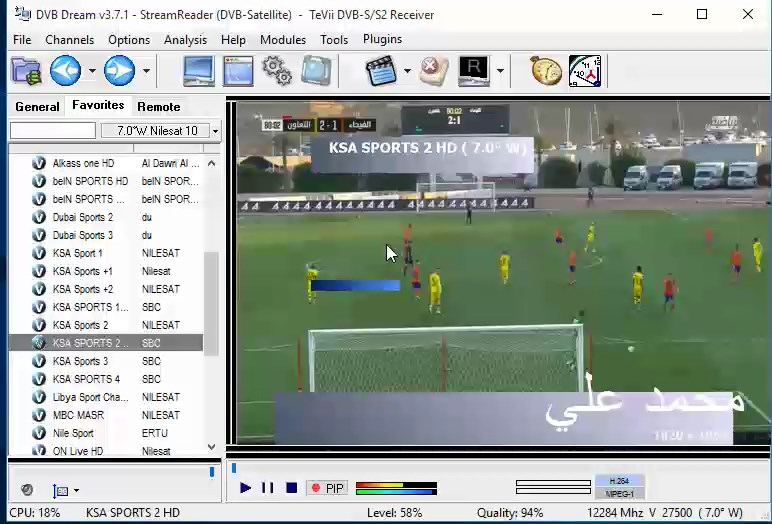772x524 pixels.
Task: Select KSA Sports +2 channel
Action: point(106,289)
